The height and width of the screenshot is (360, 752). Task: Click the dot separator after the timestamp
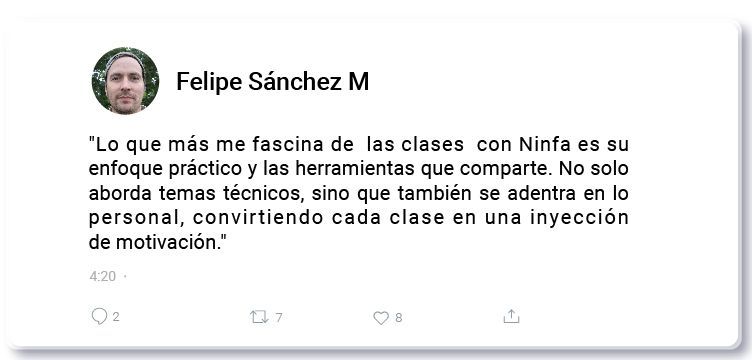coord(125,276)
